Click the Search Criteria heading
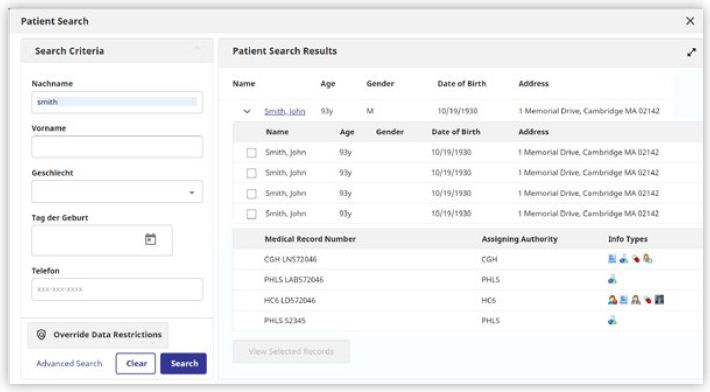 coord(69,51)
